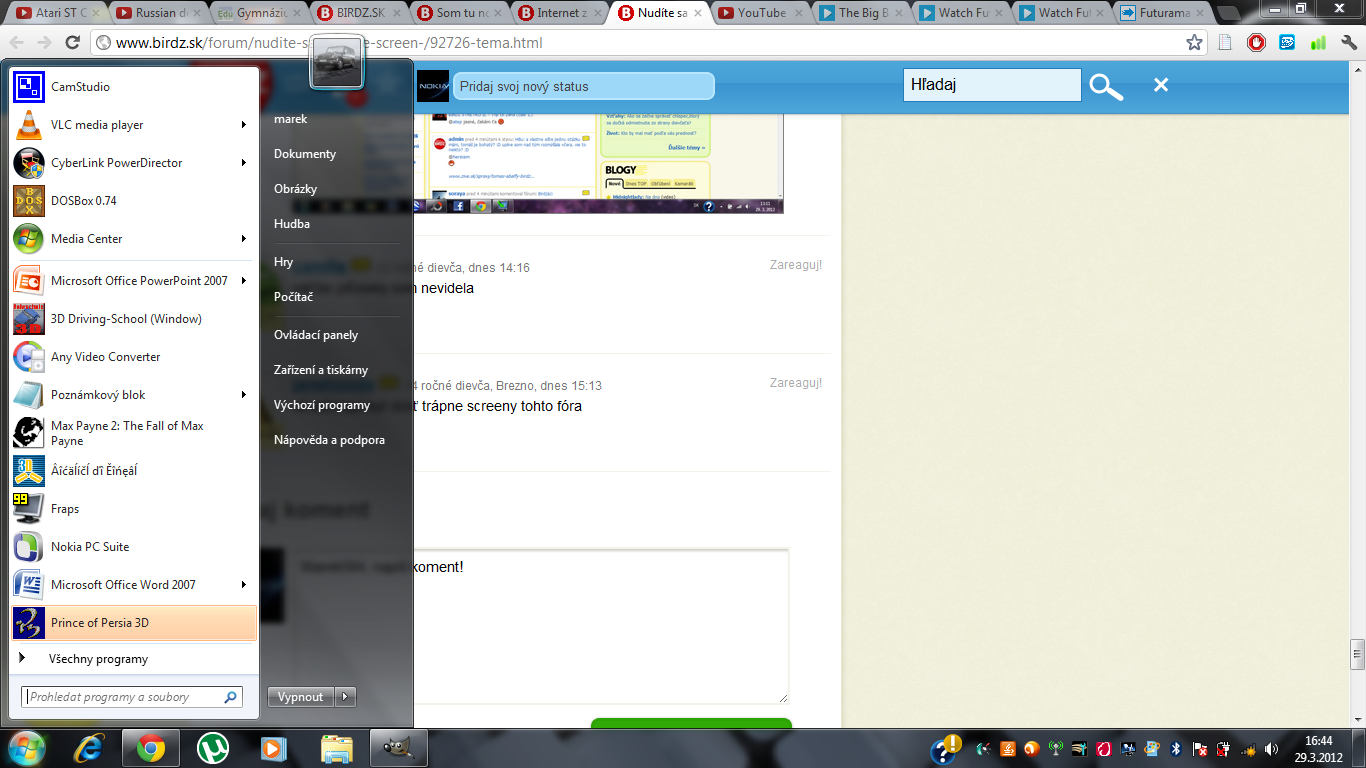Open the volume speaker tray icon
Screen dimensions: 1366x768
pos(1271,748)
